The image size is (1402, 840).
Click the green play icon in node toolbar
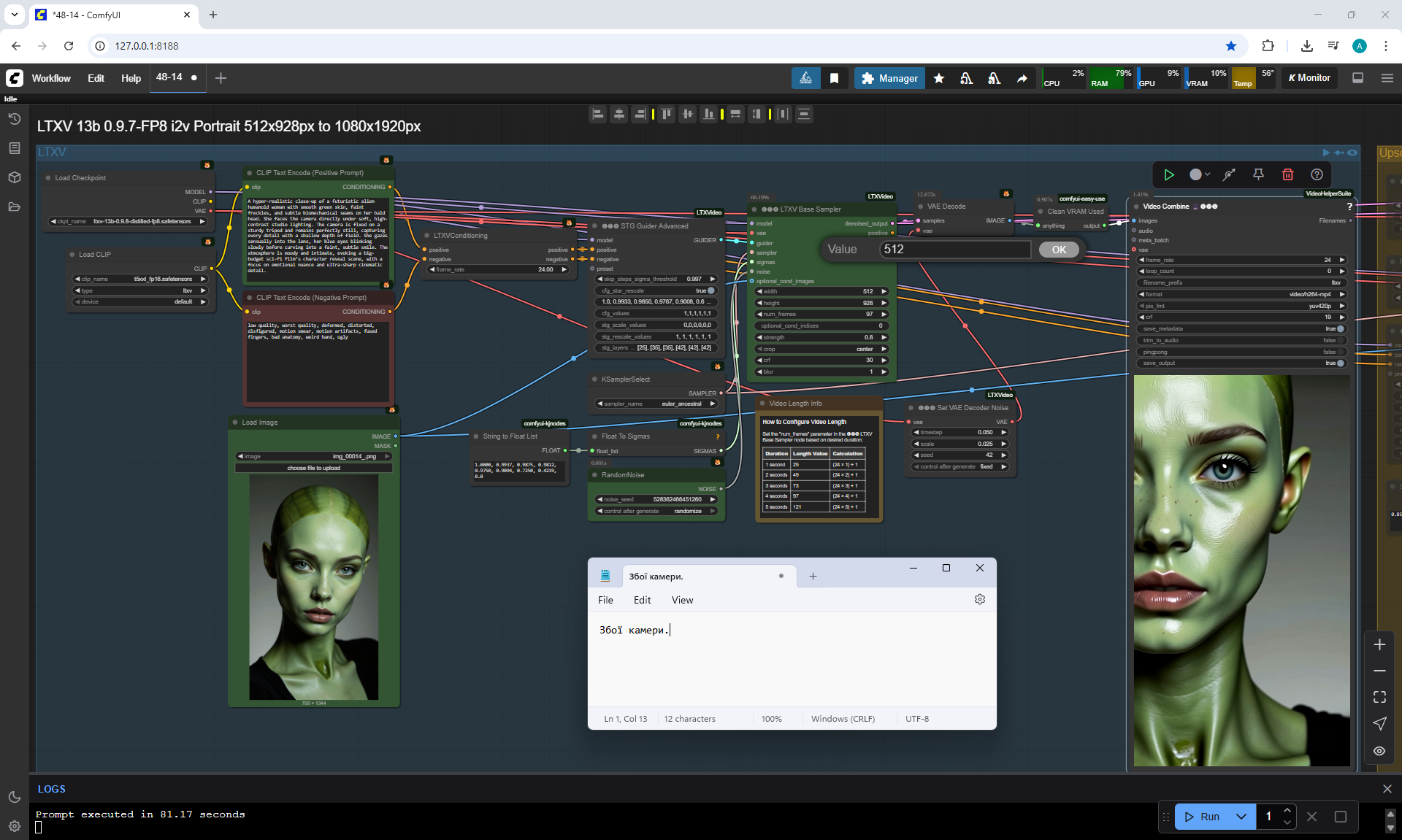(1169, 174)
